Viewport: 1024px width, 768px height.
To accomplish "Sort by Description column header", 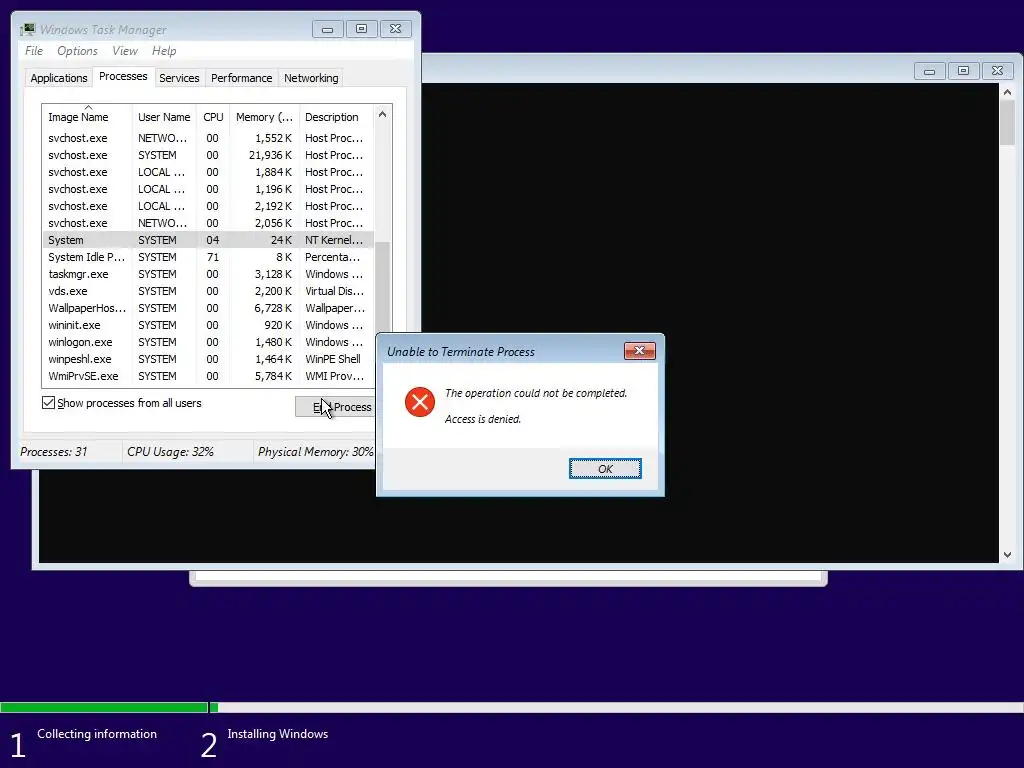I will pyautogui.click(x=336, y=117).
